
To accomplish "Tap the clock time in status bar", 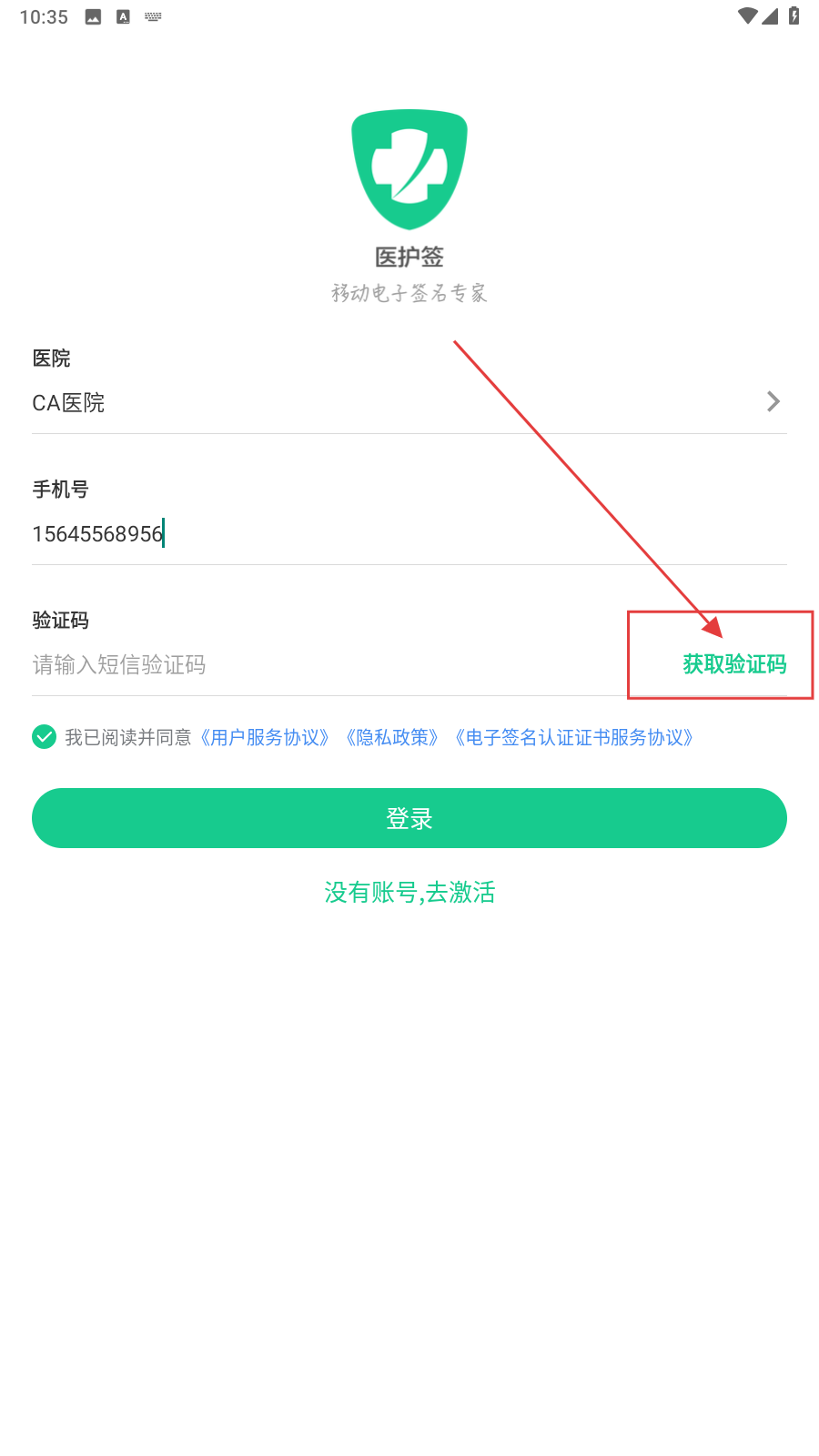I will coord(44,17).
